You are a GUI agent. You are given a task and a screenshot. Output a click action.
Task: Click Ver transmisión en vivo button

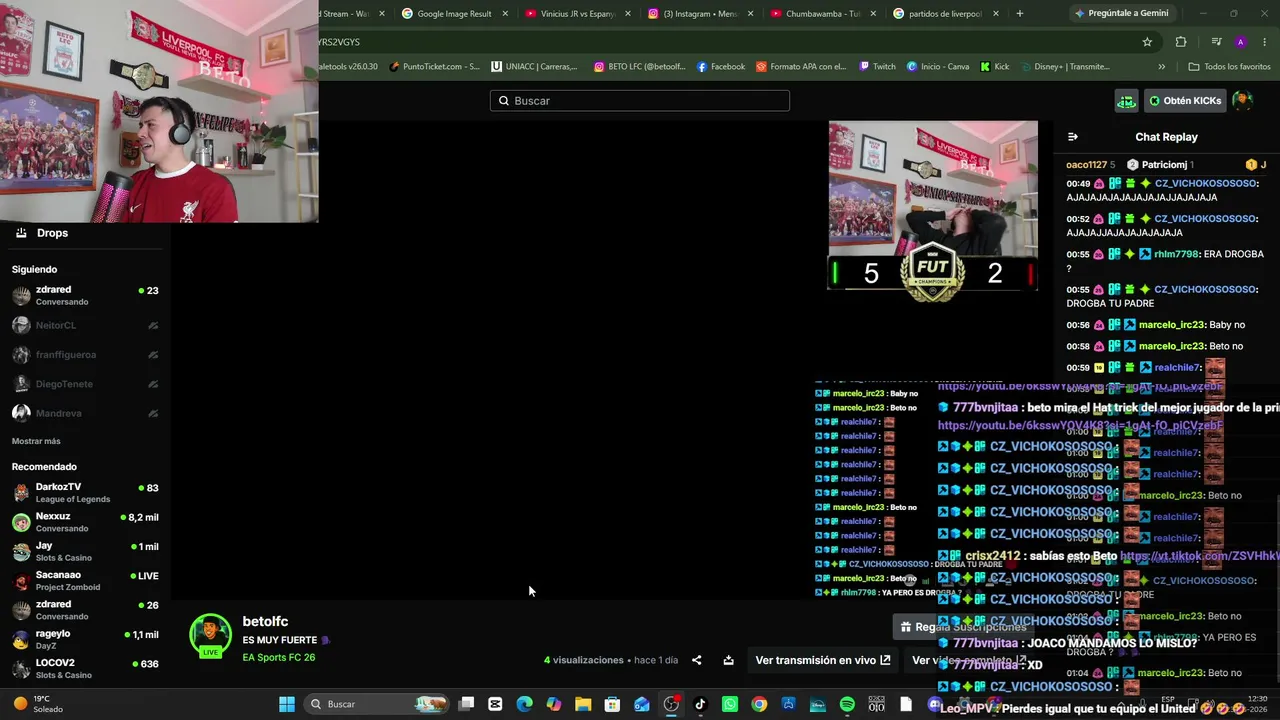point(822,660)
